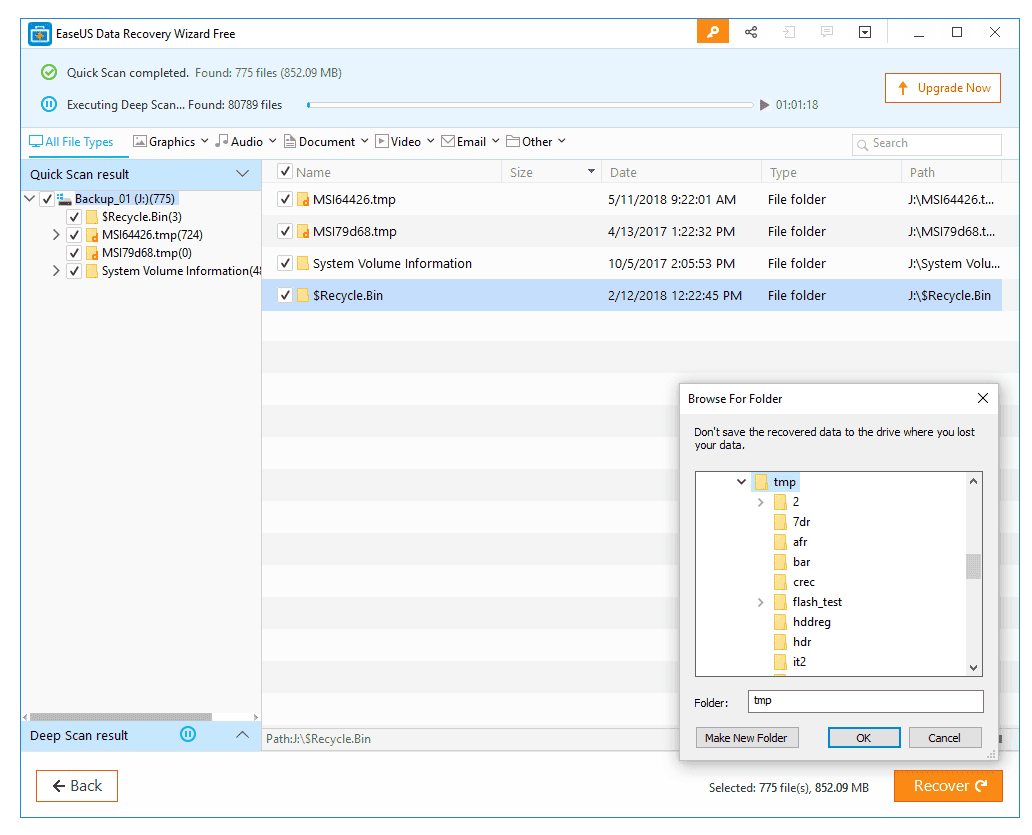Resume scan with the play button by timer
This screenshot has height=835, width=1032.
pos(764,105)
